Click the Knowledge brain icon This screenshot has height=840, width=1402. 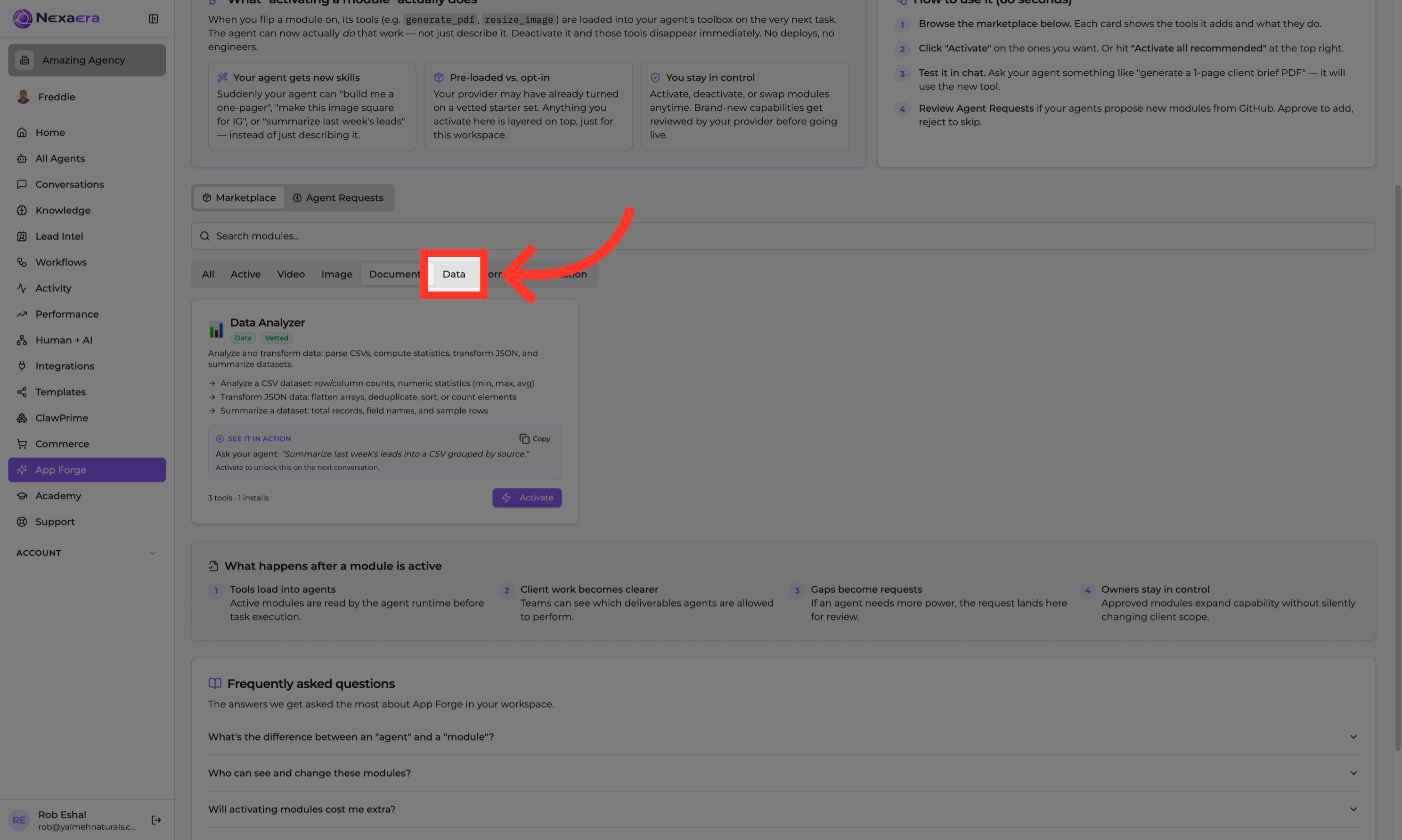point(22,211)
